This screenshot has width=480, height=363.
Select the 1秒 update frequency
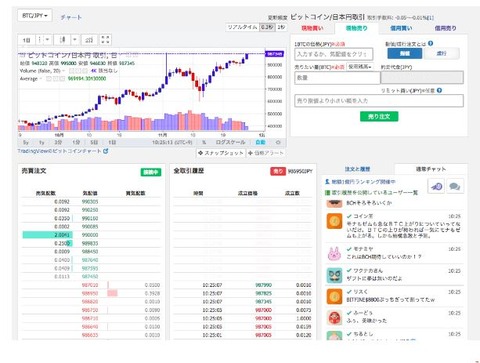[281, 27]
